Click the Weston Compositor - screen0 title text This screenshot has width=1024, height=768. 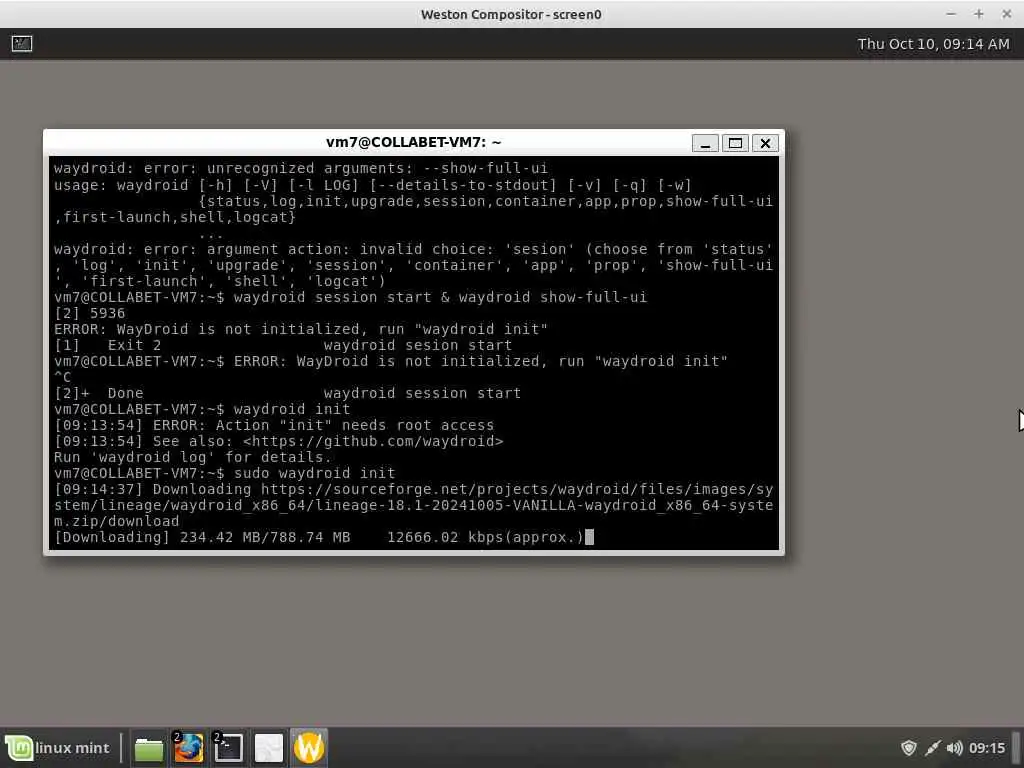point(511,14)
